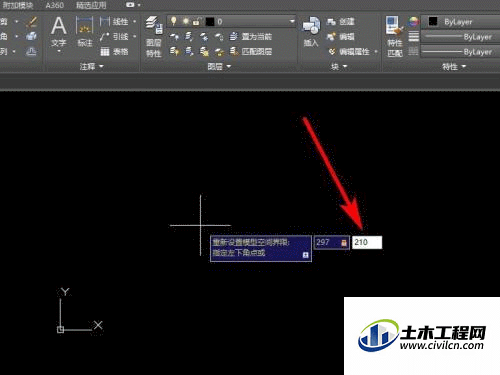Screen dimensions: 500x375
Task: Click the color wheel object color icon
Action: point(413,22)
